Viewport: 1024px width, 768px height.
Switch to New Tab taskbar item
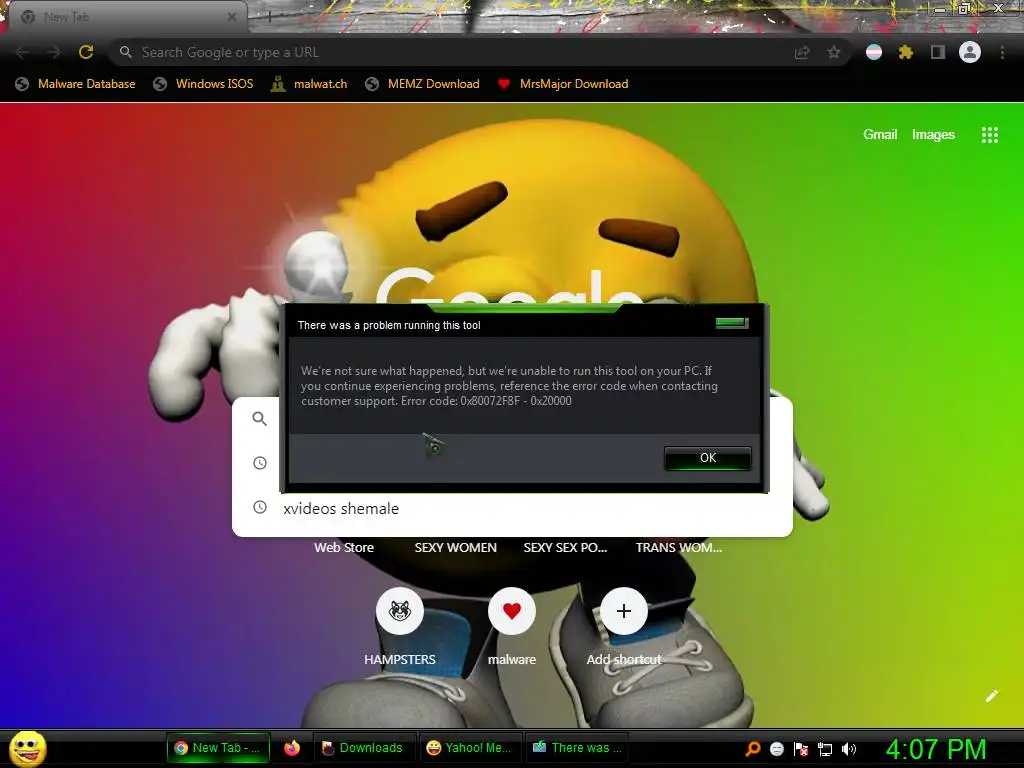(218, 748)
